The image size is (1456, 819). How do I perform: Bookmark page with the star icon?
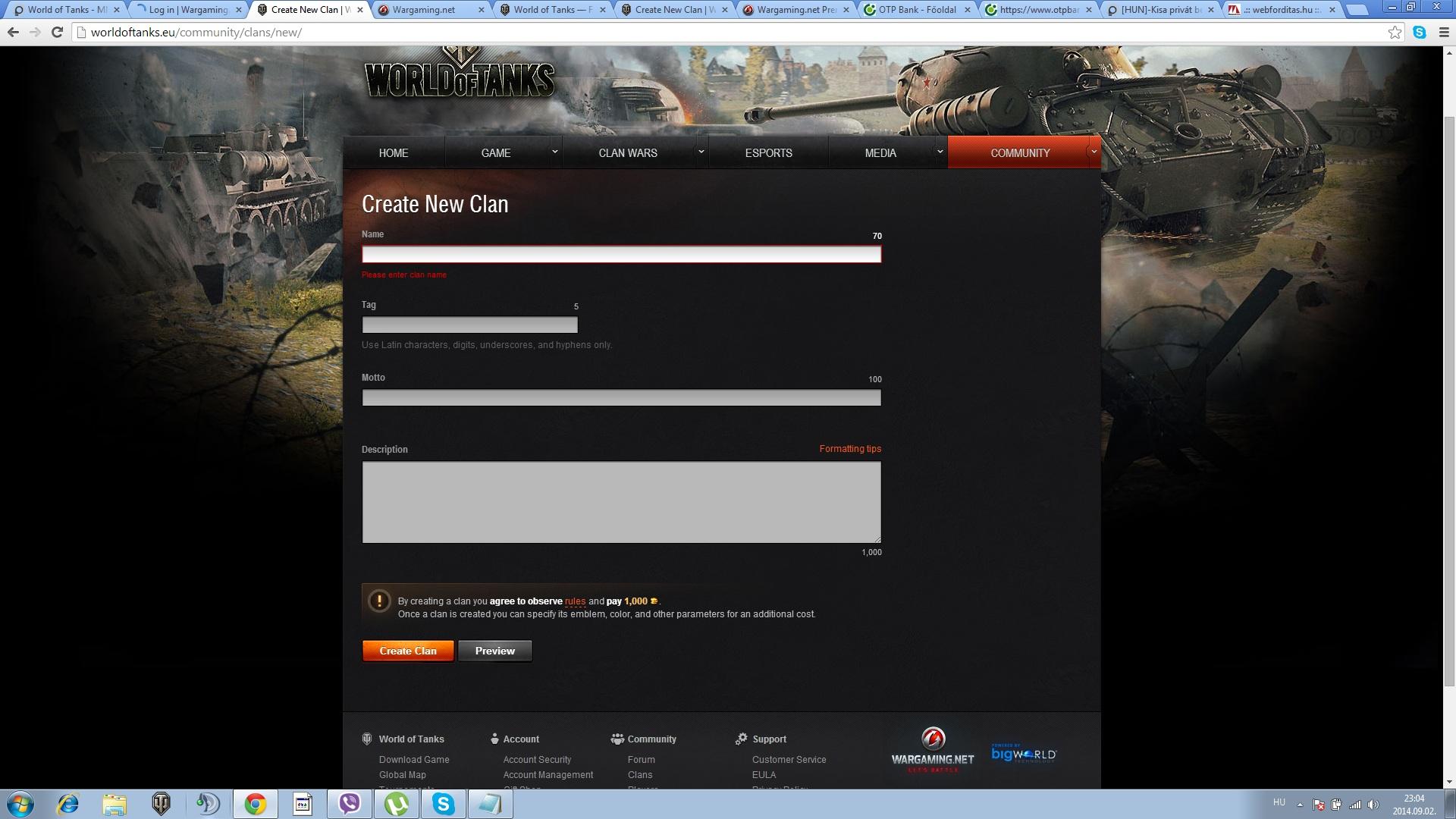(x=1395, y=33)
